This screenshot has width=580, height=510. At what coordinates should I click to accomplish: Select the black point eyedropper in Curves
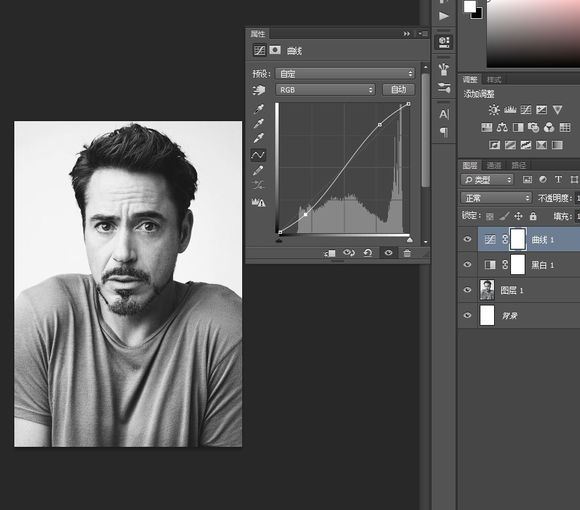[259, 109]
